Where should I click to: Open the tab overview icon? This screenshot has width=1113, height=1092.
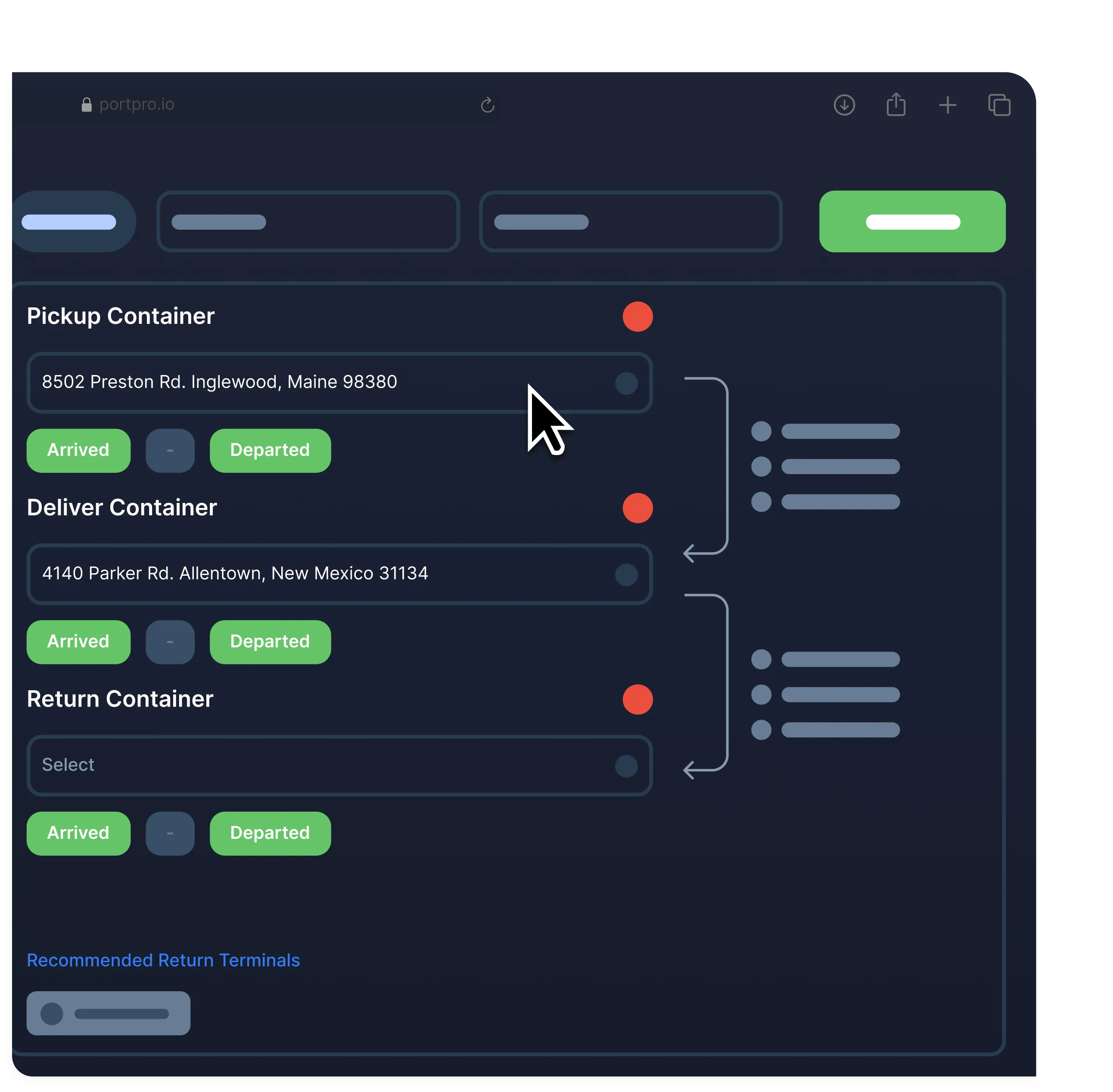999,105
